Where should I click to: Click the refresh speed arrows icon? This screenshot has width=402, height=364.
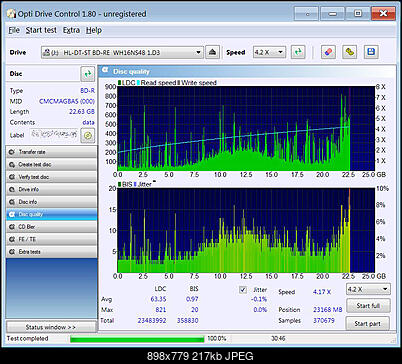(x=298, y=52)
